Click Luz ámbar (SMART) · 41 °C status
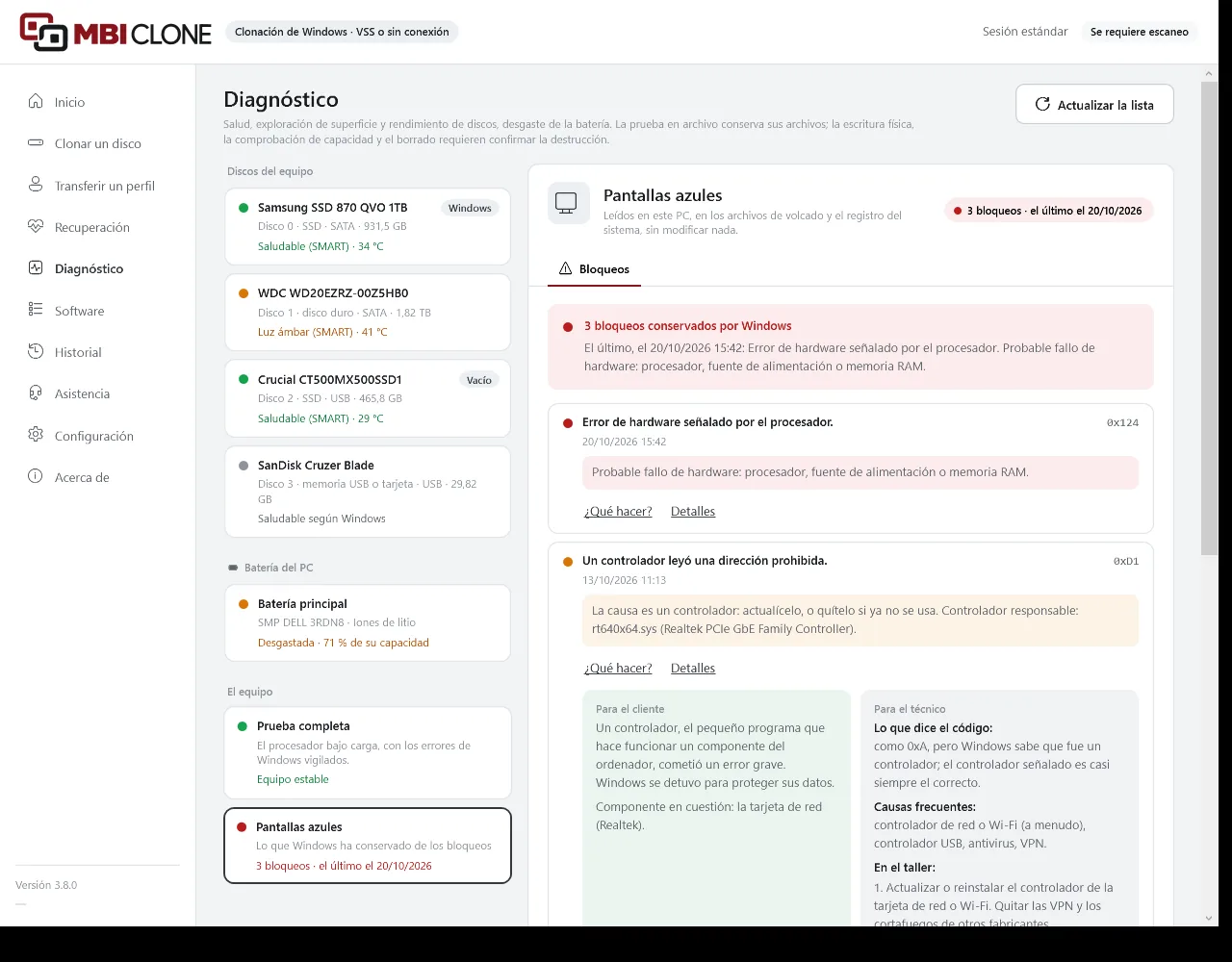Image resolution: width=1232 pixels, height=962 pixels. (x=322, y=332)
